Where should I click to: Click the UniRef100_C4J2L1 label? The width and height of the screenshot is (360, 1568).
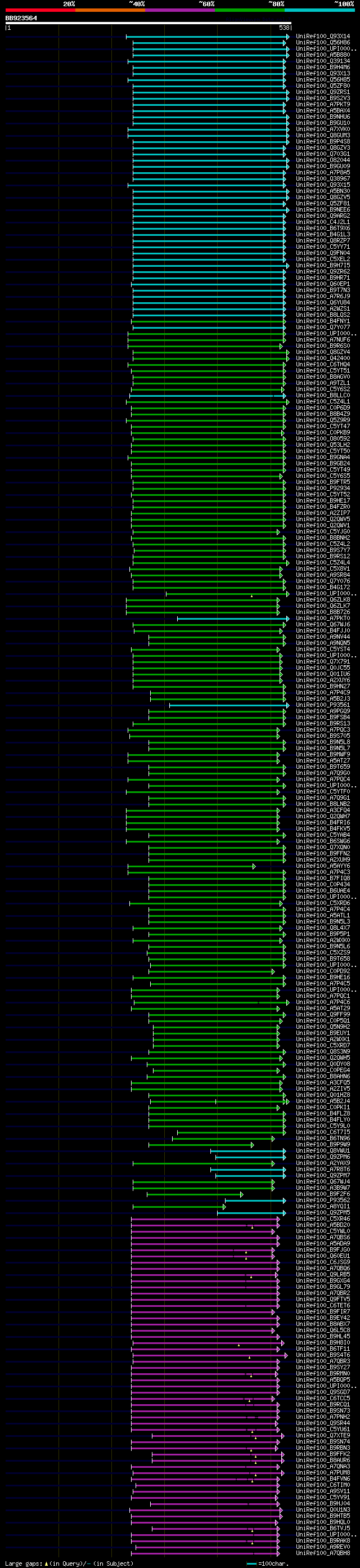click(x=323, y=222)
